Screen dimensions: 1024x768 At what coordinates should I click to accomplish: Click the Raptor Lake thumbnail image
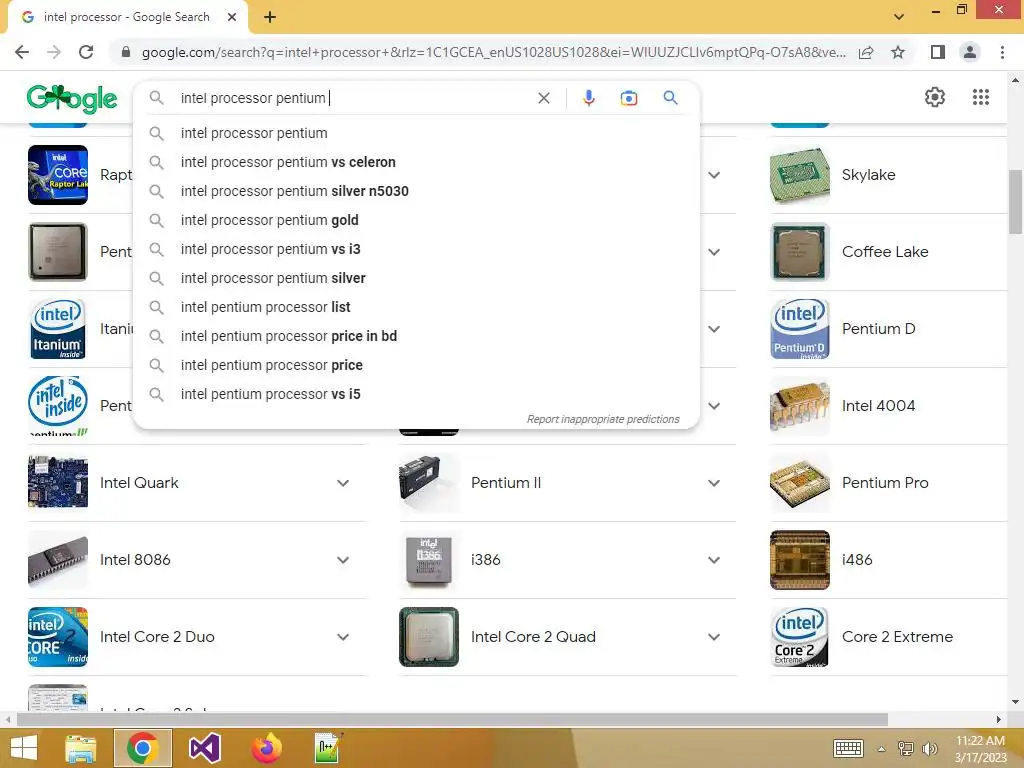(x=57, y=175)
